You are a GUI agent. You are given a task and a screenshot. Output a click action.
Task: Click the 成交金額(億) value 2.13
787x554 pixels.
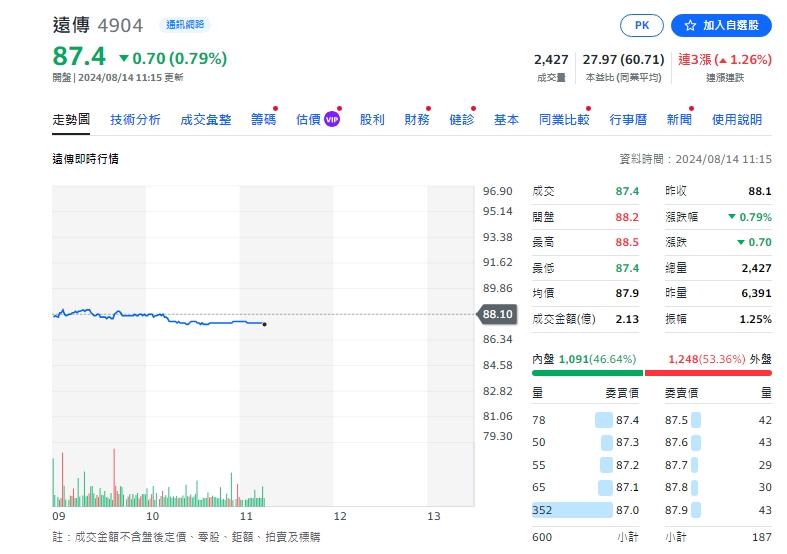tap(627, 319)
